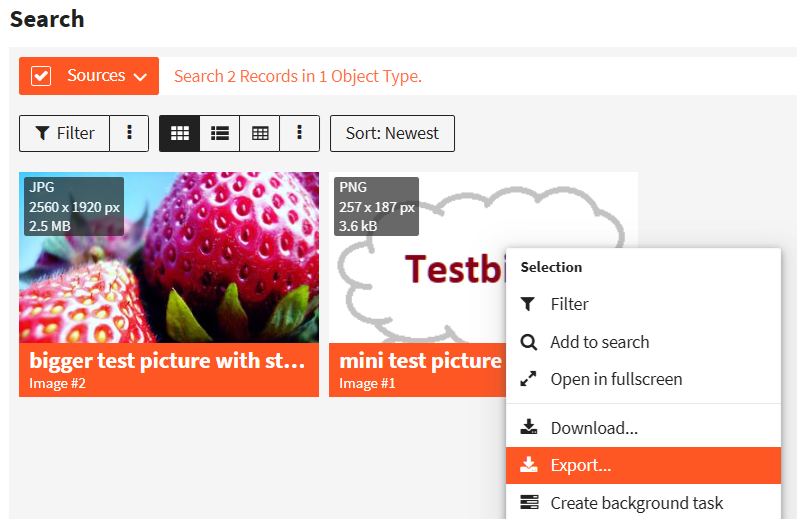Choose Create background task
This screenshot has width=797, height=519.
[636, 503]
